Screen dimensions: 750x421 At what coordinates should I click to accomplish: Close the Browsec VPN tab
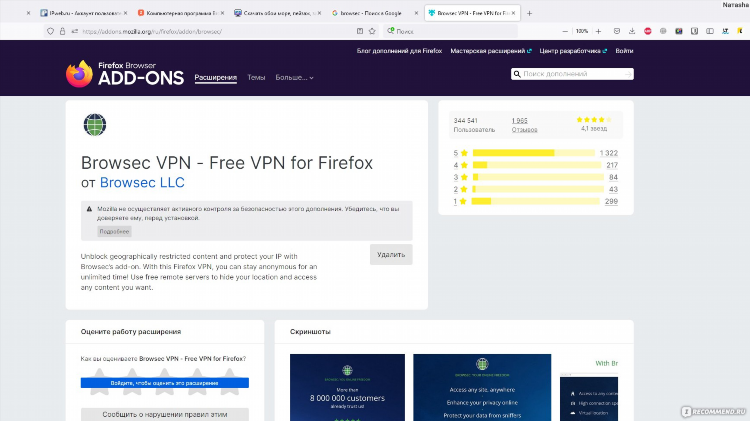(x=513, y=13)
